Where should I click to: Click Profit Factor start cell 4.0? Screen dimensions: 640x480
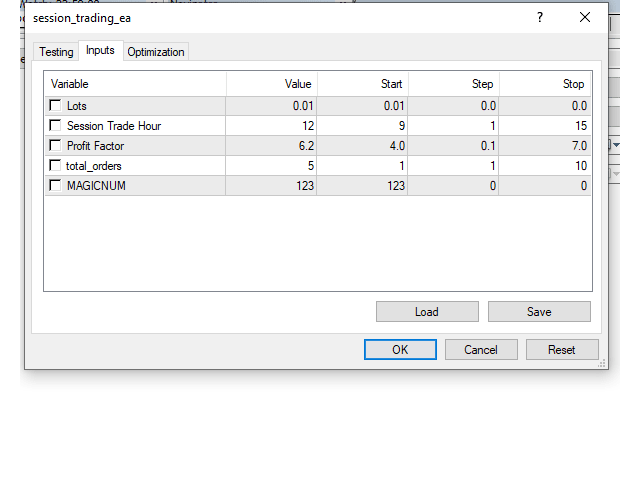(x=362, y=146)
